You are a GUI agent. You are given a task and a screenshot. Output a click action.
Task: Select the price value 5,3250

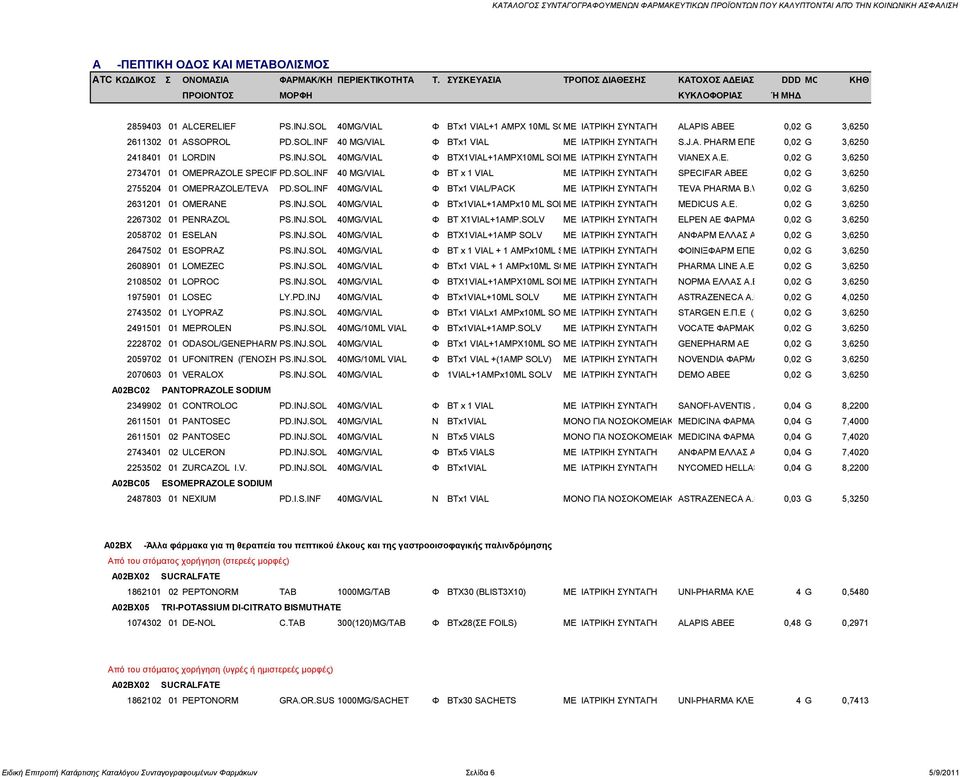(855, 499)
